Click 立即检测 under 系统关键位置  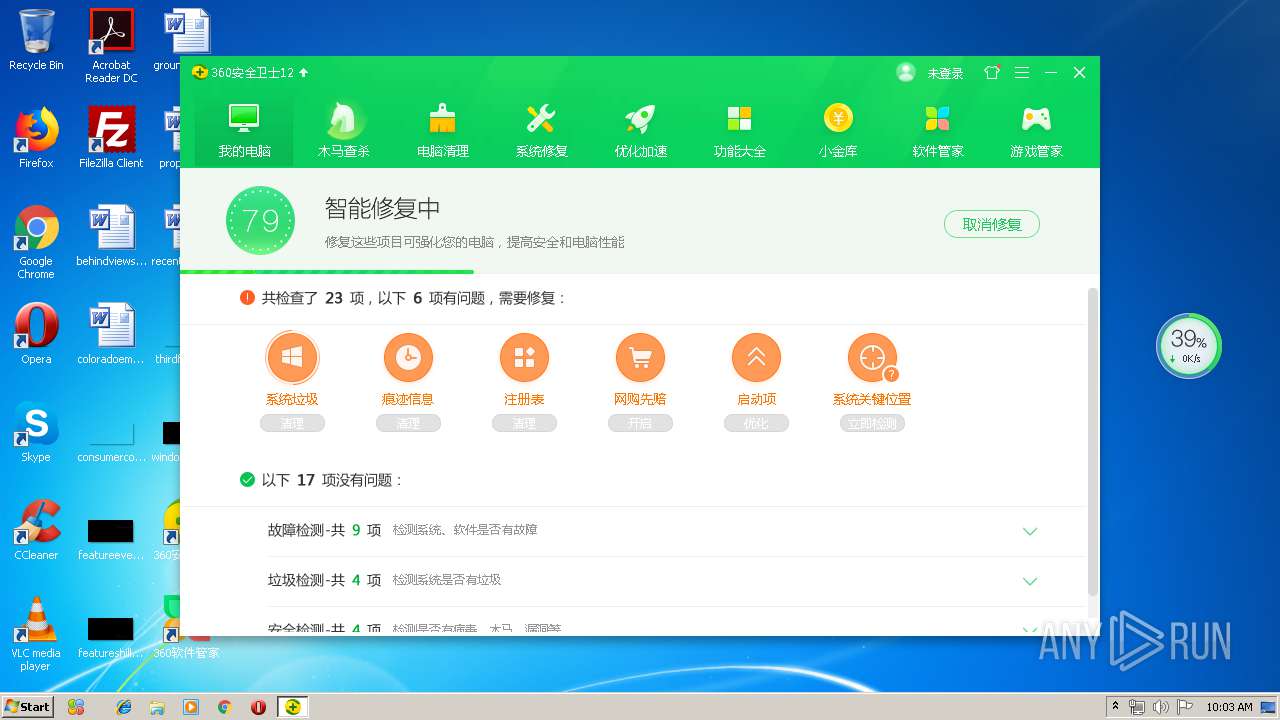(872, 424)
